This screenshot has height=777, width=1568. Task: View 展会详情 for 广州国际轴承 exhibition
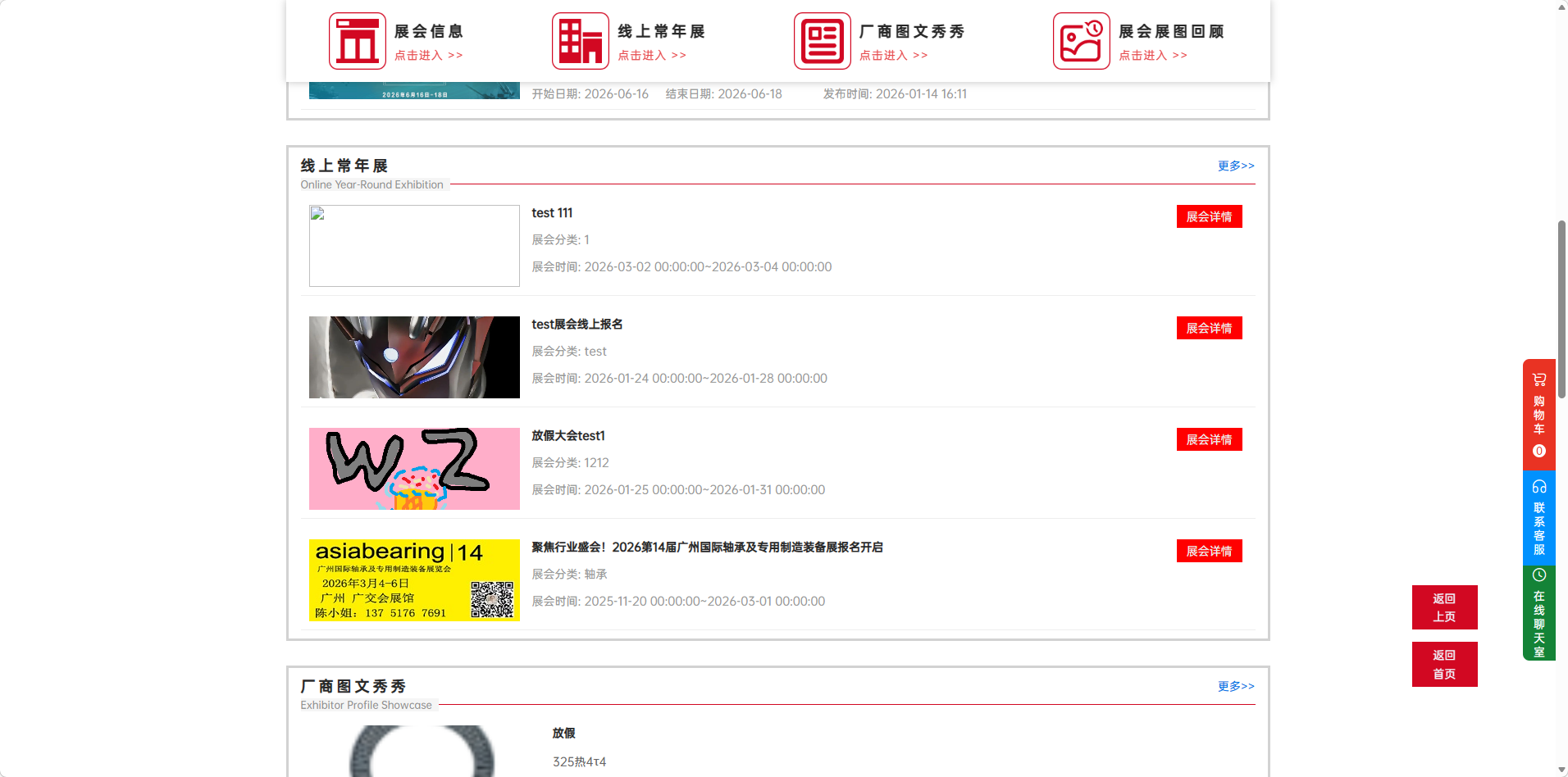click(1209, 551)
